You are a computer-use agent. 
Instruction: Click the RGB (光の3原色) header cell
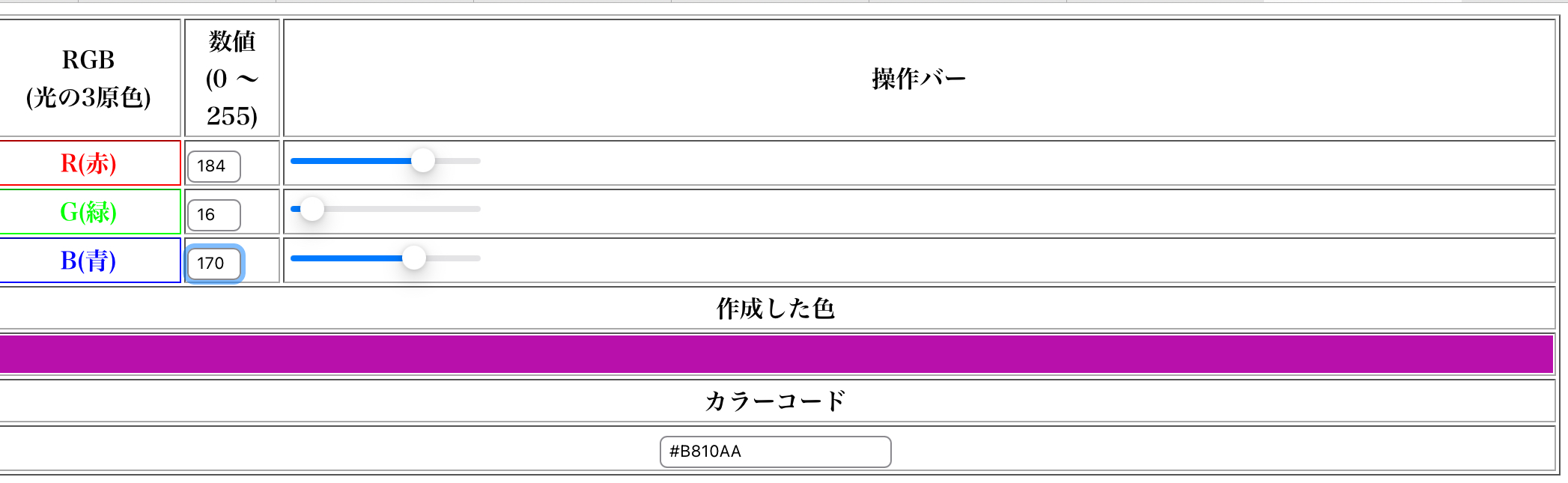click(89, 78)
